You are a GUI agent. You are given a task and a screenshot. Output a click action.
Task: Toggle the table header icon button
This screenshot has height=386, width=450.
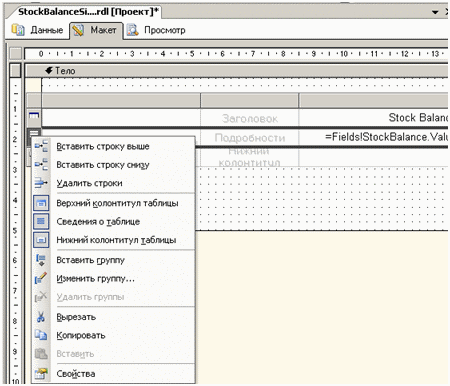tap(41, 203)
